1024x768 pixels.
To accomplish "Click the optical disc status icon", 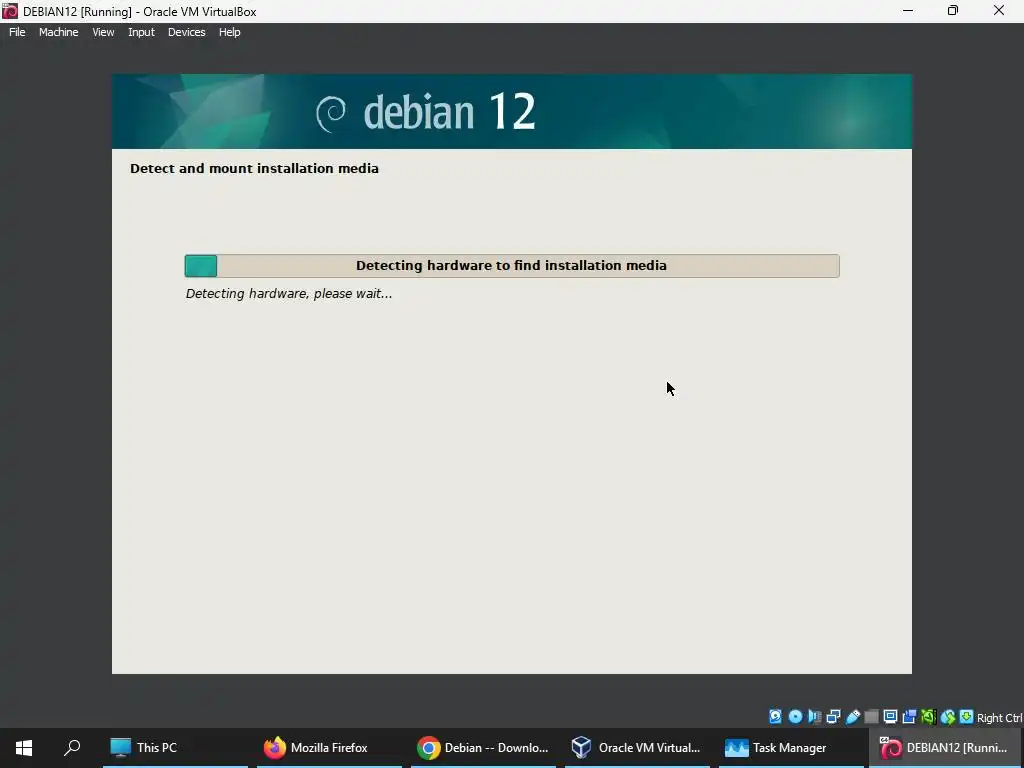I will pos(795,716).
